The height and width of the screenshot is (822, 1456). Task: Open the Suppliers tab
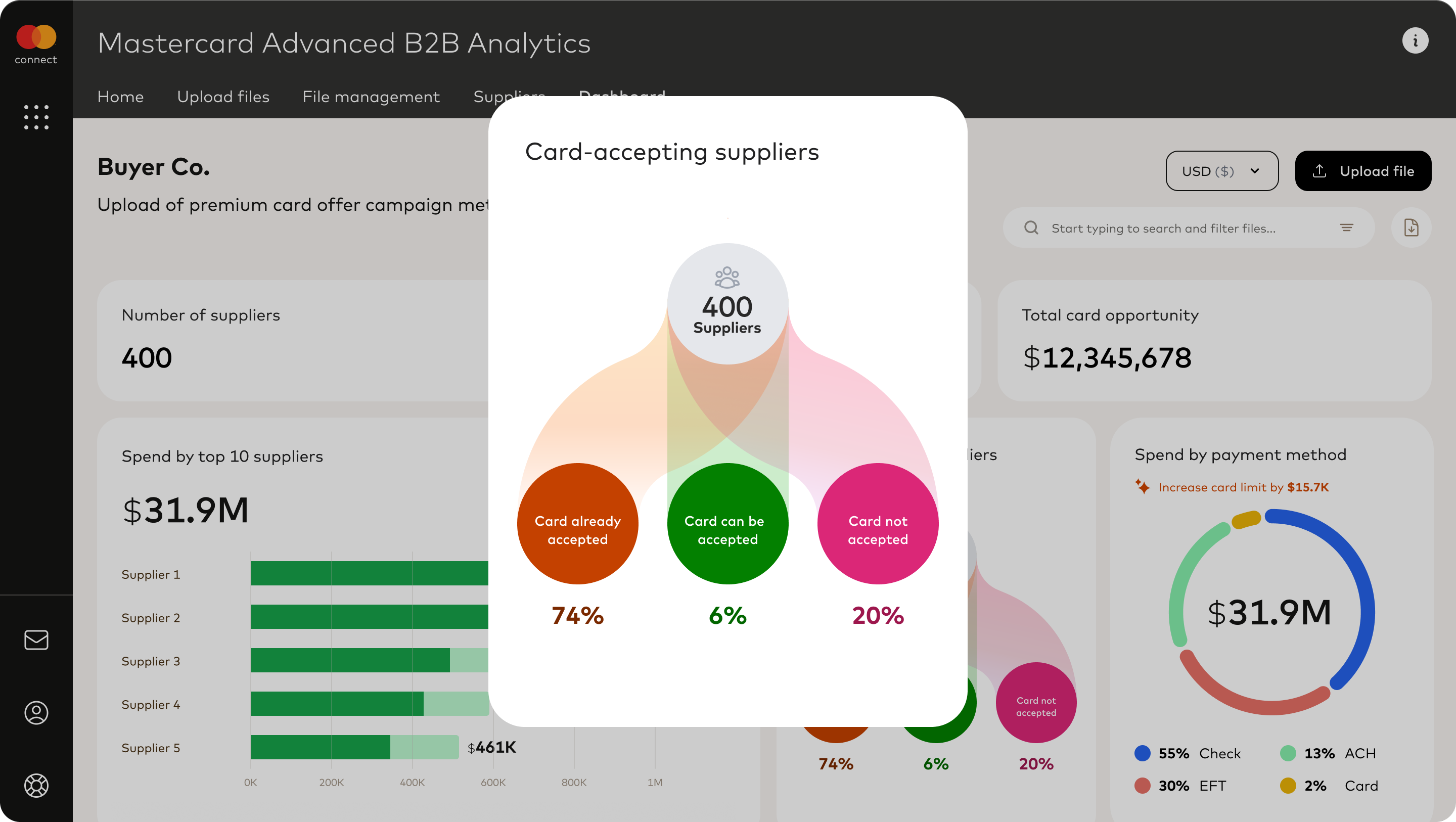click(x=509, y=97)
